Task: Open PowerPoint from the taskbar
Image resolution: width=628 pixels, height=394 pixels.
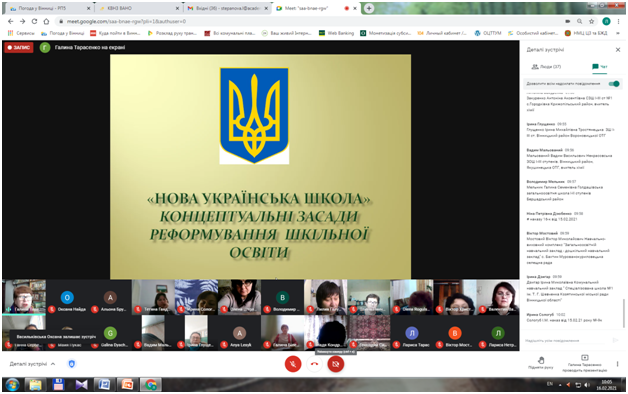Action: (127, 385)
